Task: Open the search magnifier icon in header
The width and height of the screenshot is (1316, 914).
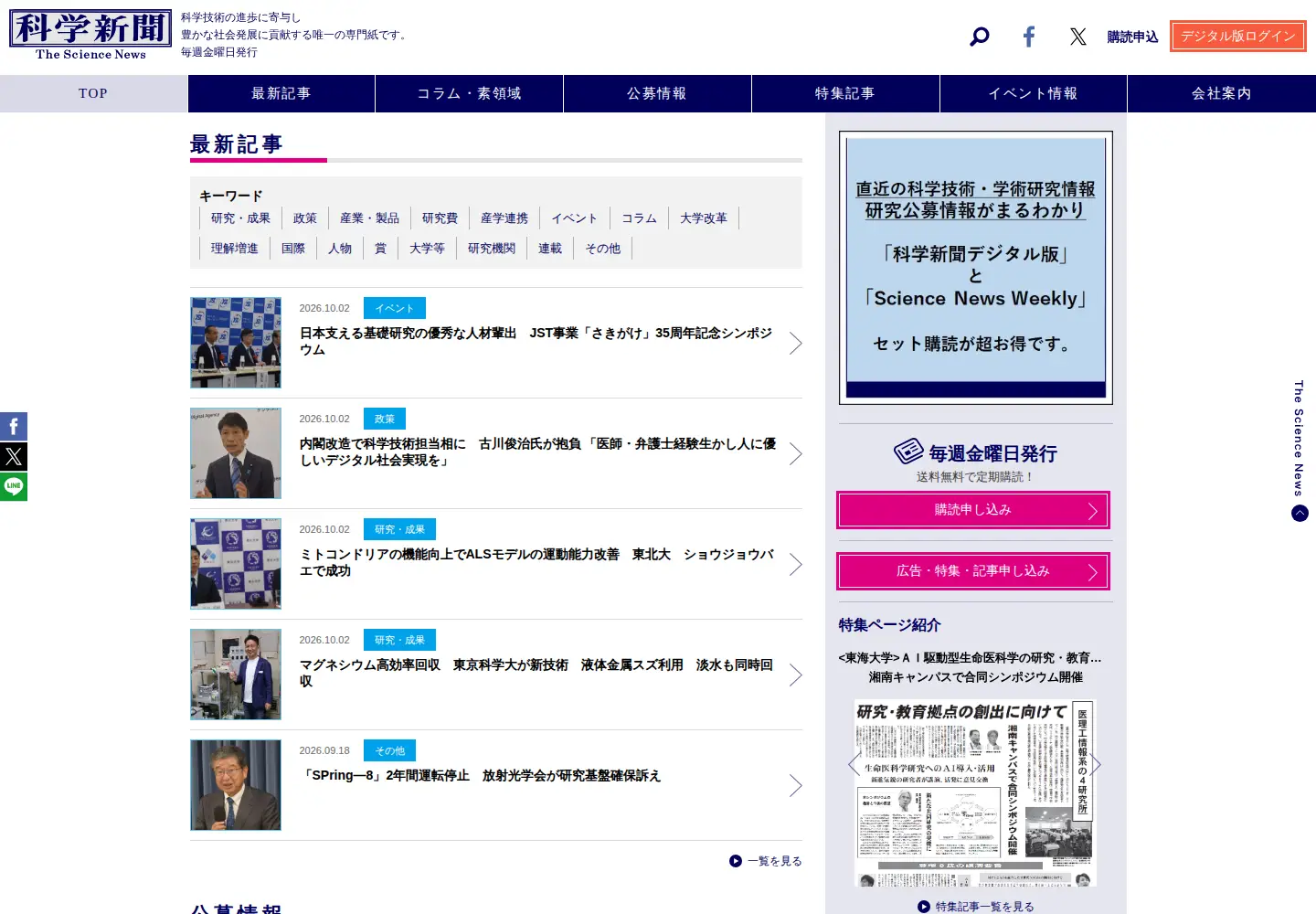Action: pyautogui.click(x=980, y=37)
